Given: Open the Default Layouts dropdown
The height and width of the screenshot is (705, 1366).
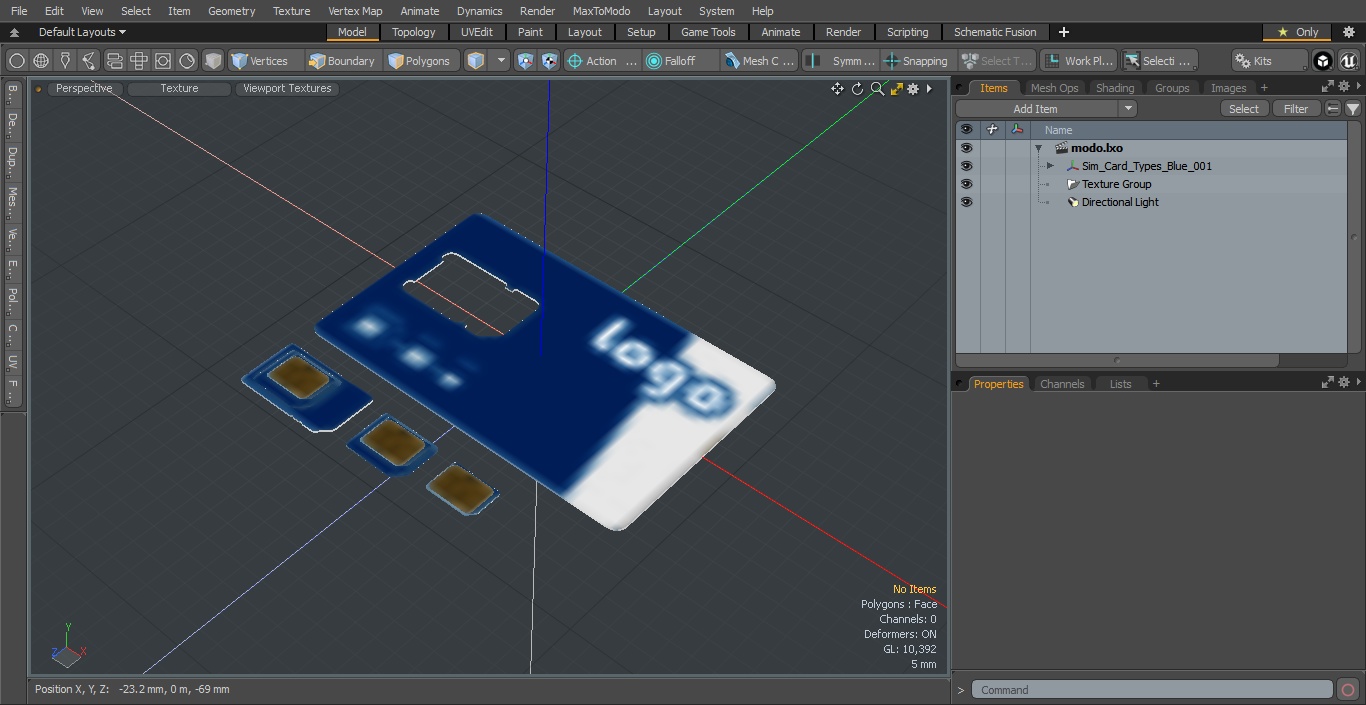Looking at the screenshot, I should tap(82, 32).
